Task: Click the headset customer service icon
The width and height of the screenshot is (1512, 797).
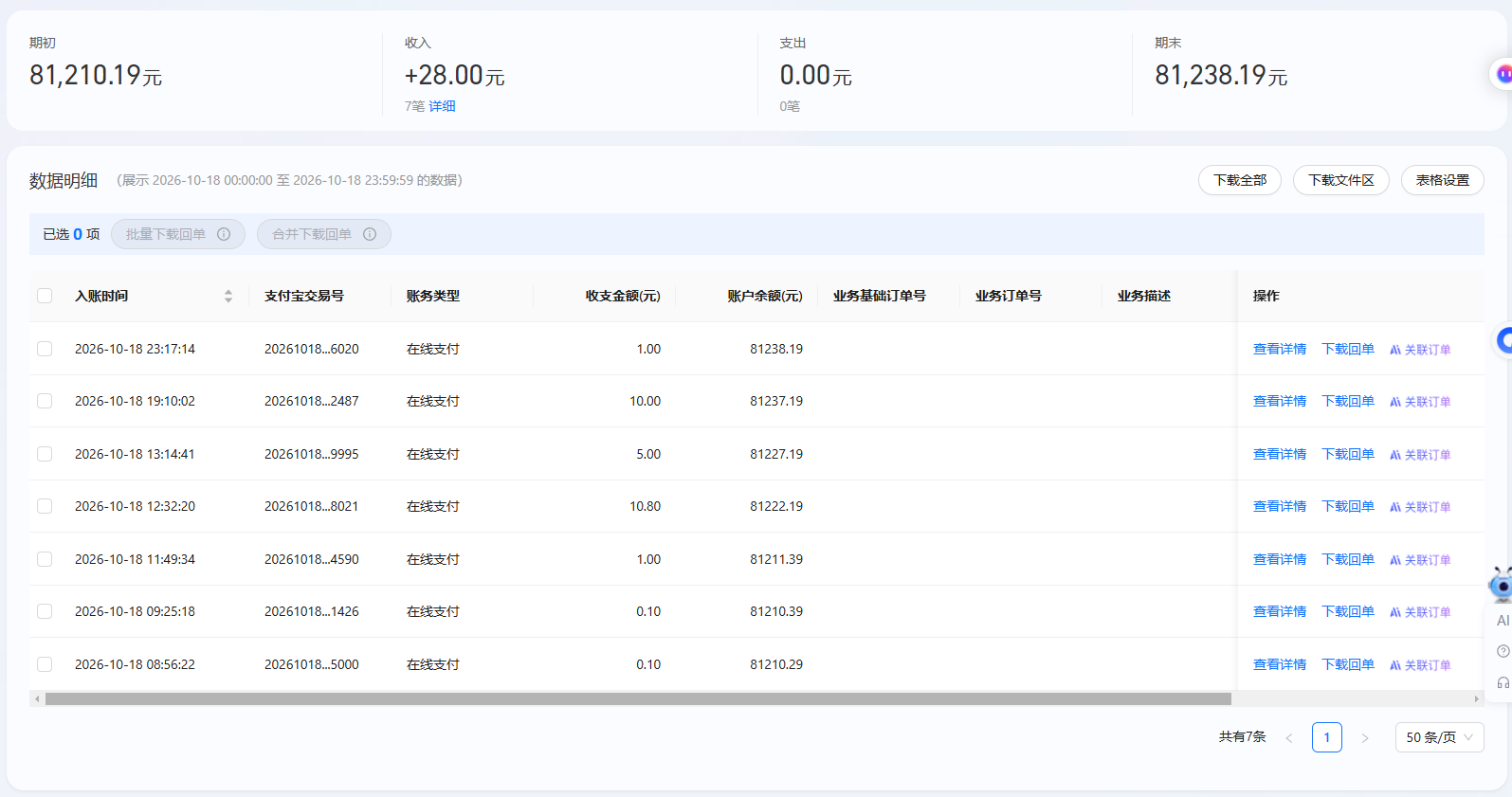Action: tap(1503, 682)
